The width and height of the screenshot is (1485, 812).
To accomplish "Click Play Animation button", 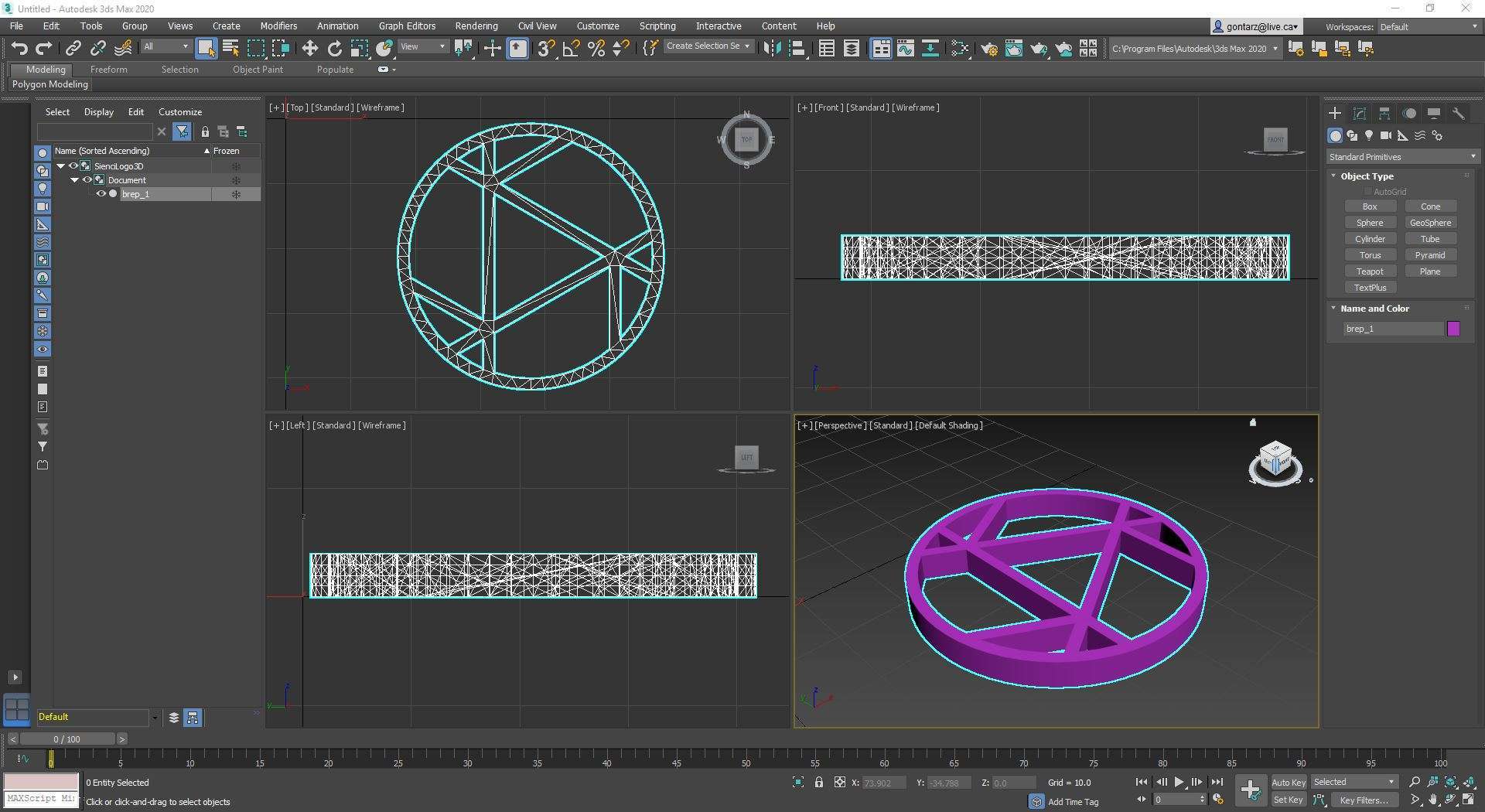I will pos(1179,783).
